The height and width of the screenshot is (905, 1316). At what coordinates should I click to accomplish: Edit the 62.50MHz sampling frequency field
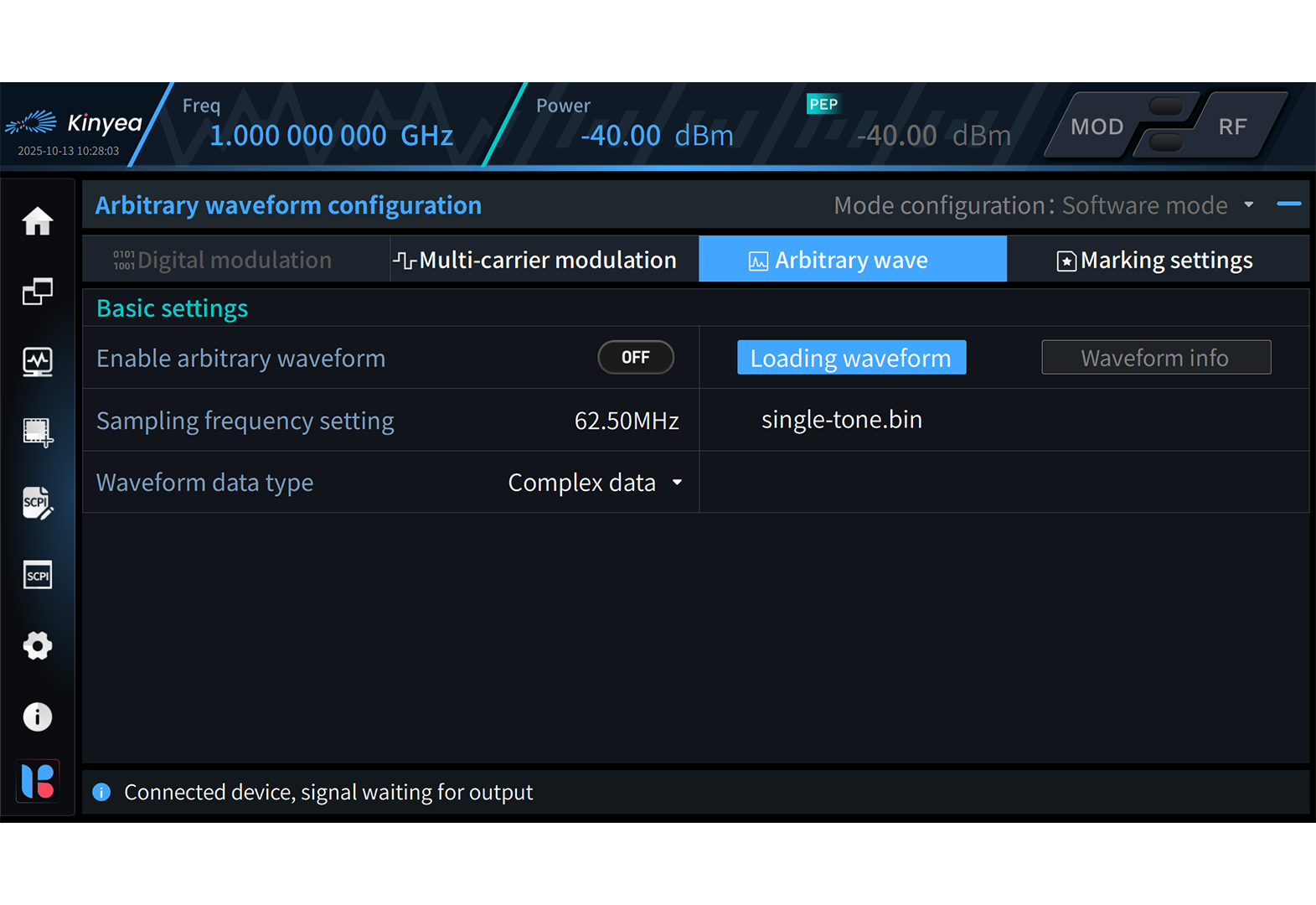pyautogui.click(x=626, y=421)
